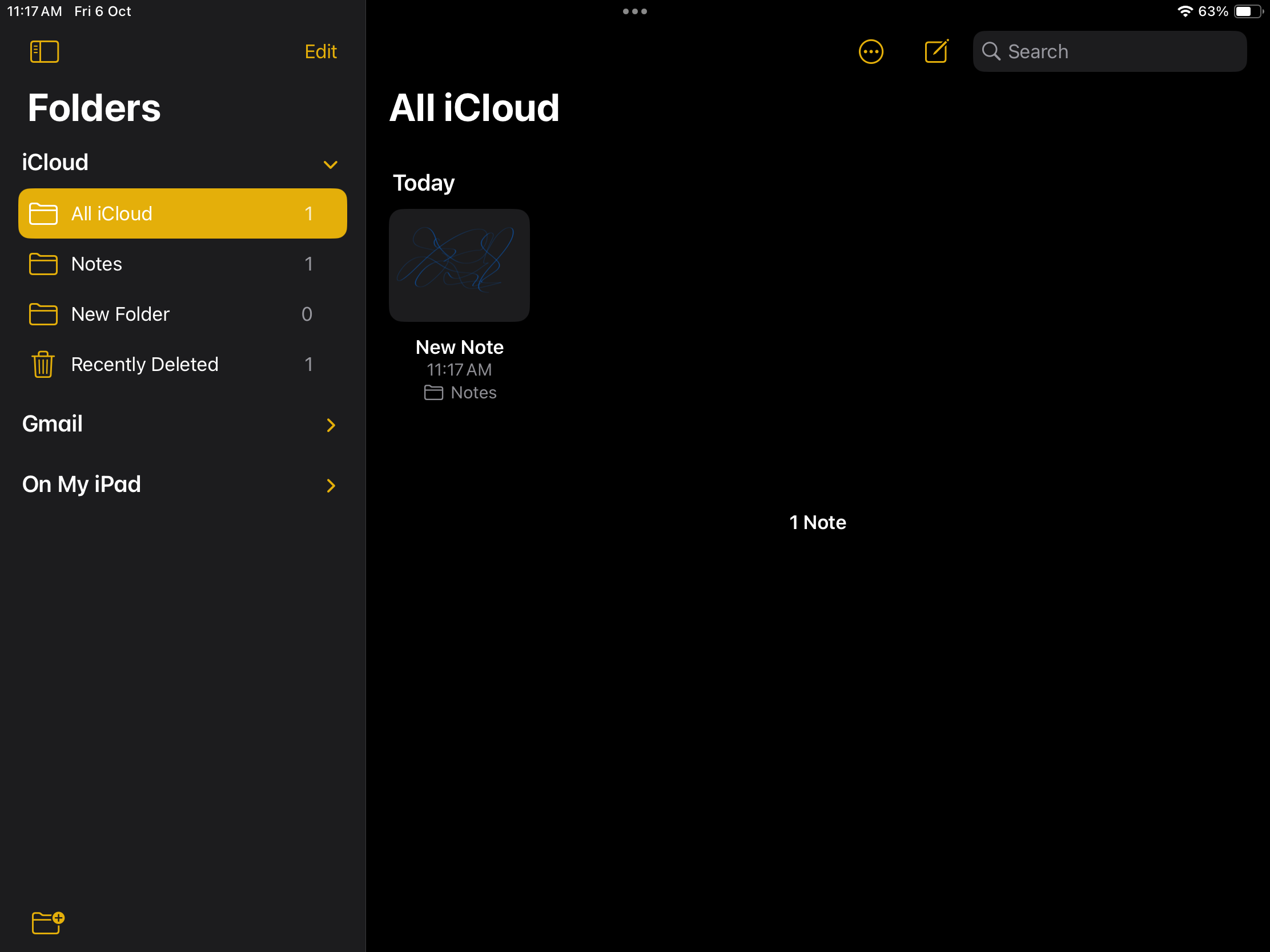Click into the Search field
The height and width of the screenshot is (952, 1270).
click(1120, 51)
